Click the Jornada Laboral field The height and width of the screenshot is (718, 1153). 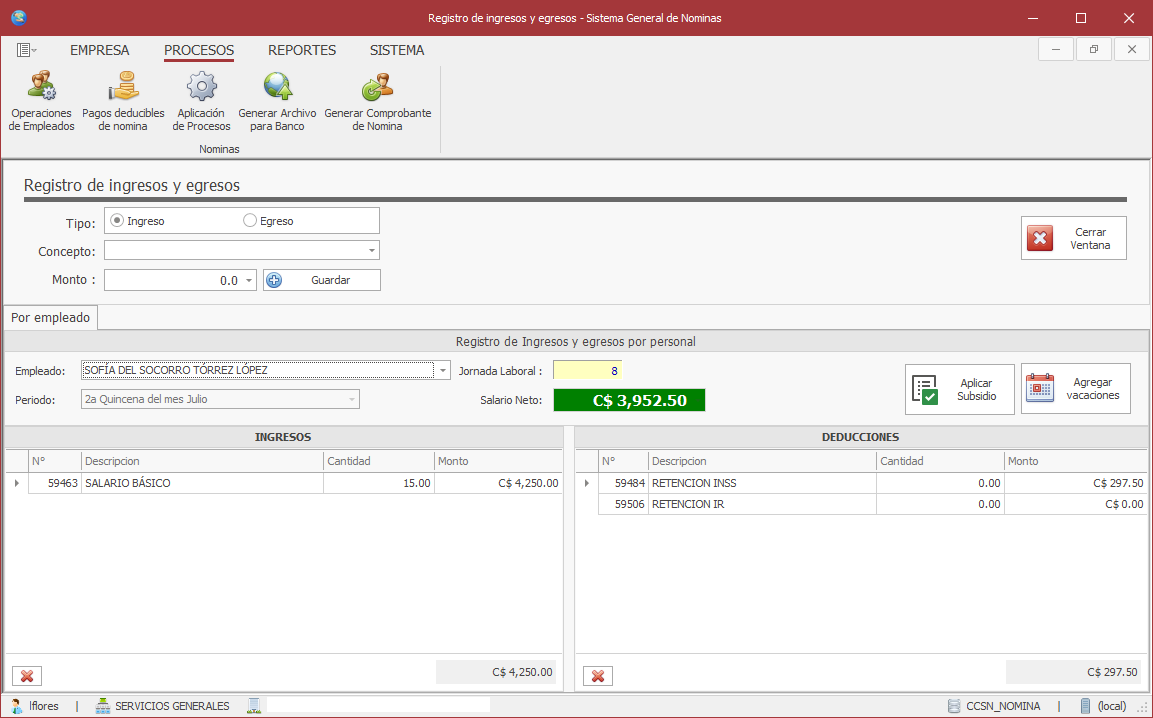[x=588, y=371]
